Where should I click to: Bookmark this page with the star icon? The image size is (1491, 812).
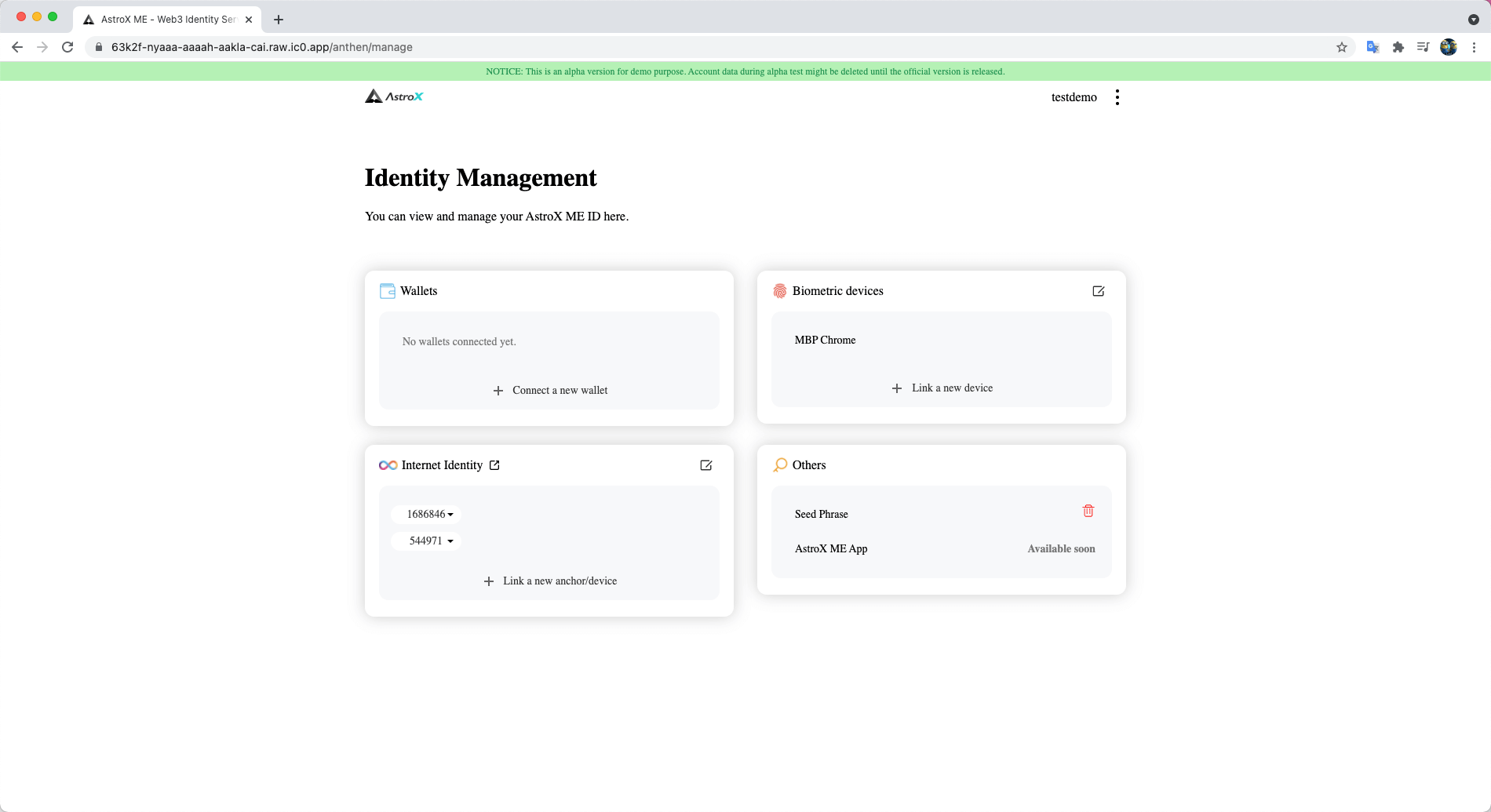click(1342, 47)
